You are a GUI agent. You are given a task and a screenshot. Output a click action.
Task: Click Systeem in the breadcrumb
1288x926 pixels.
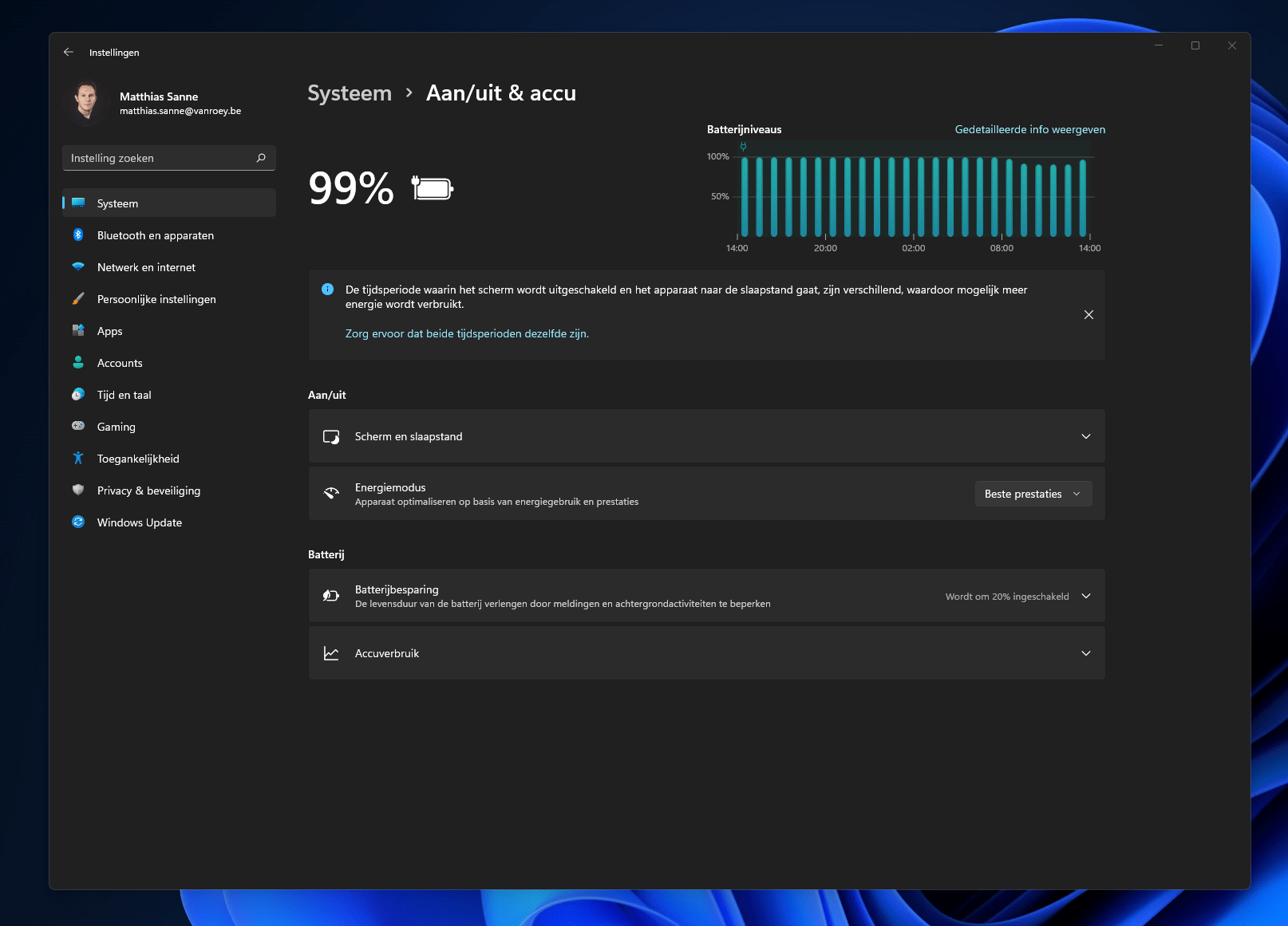coord(350,93)
